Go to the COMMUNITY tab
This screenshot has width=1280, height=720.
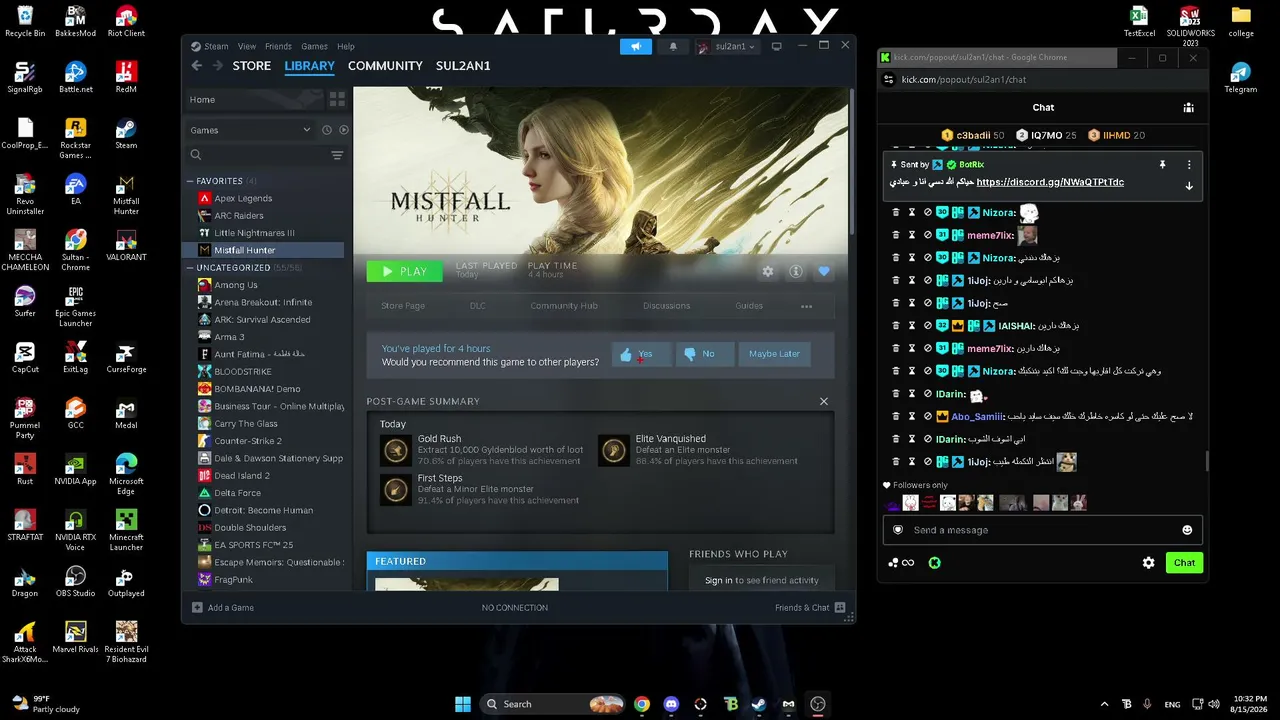(385, 66)
